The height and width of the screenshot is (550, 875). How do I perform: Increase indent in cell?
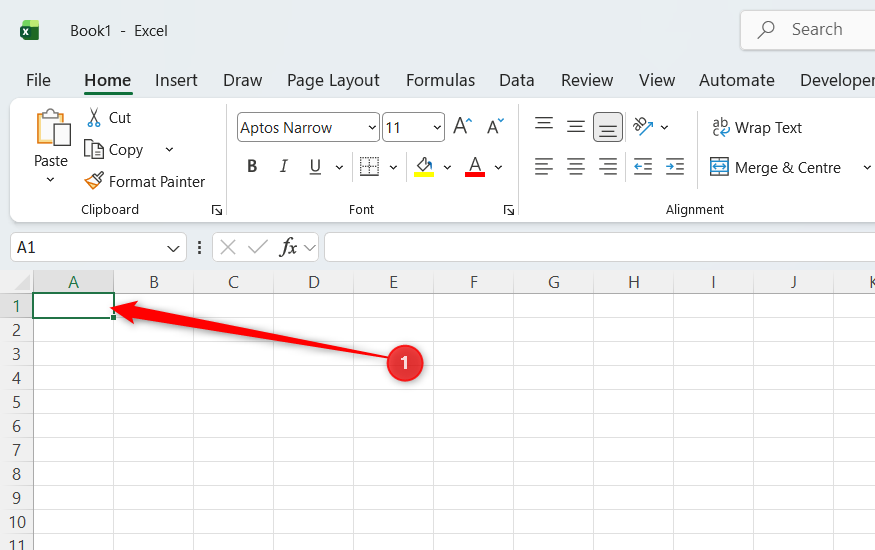(x=675, y=166)
